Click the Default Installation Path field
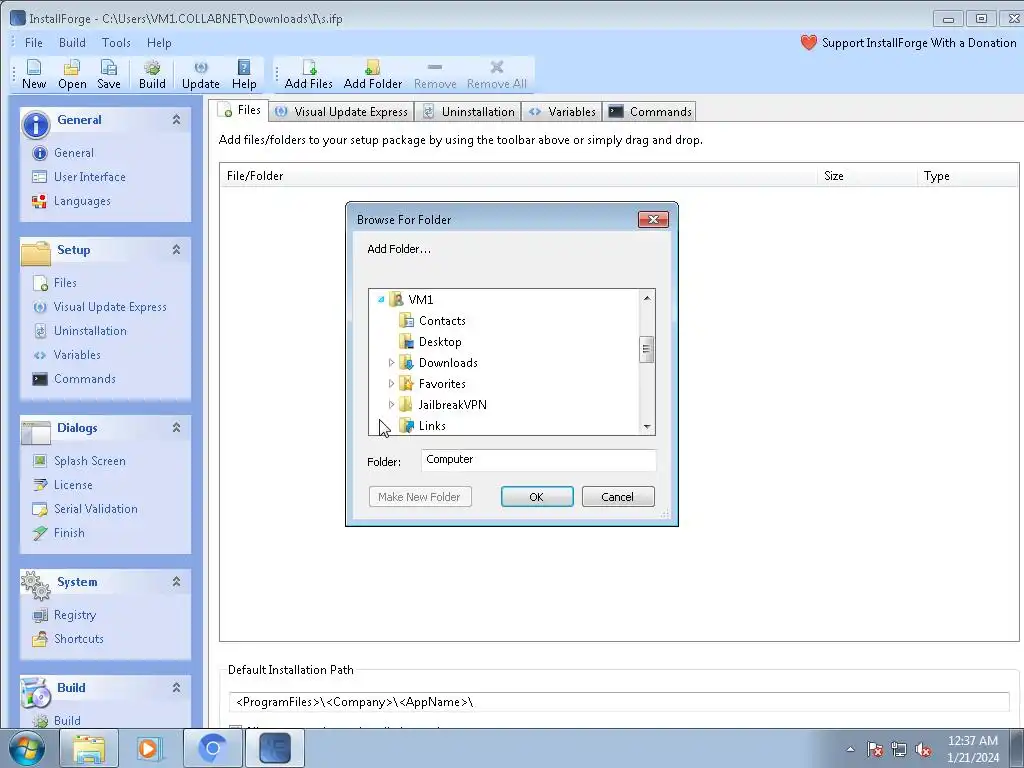The height and width of the screenshot is (768, 1024). click(618, 702)
